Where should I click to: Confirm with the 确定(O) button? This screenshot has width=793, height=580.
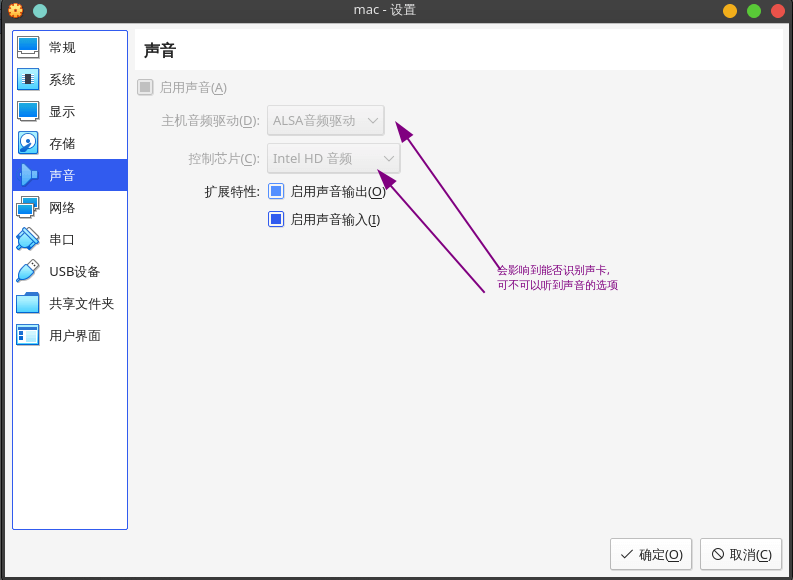tap(651, 554)
